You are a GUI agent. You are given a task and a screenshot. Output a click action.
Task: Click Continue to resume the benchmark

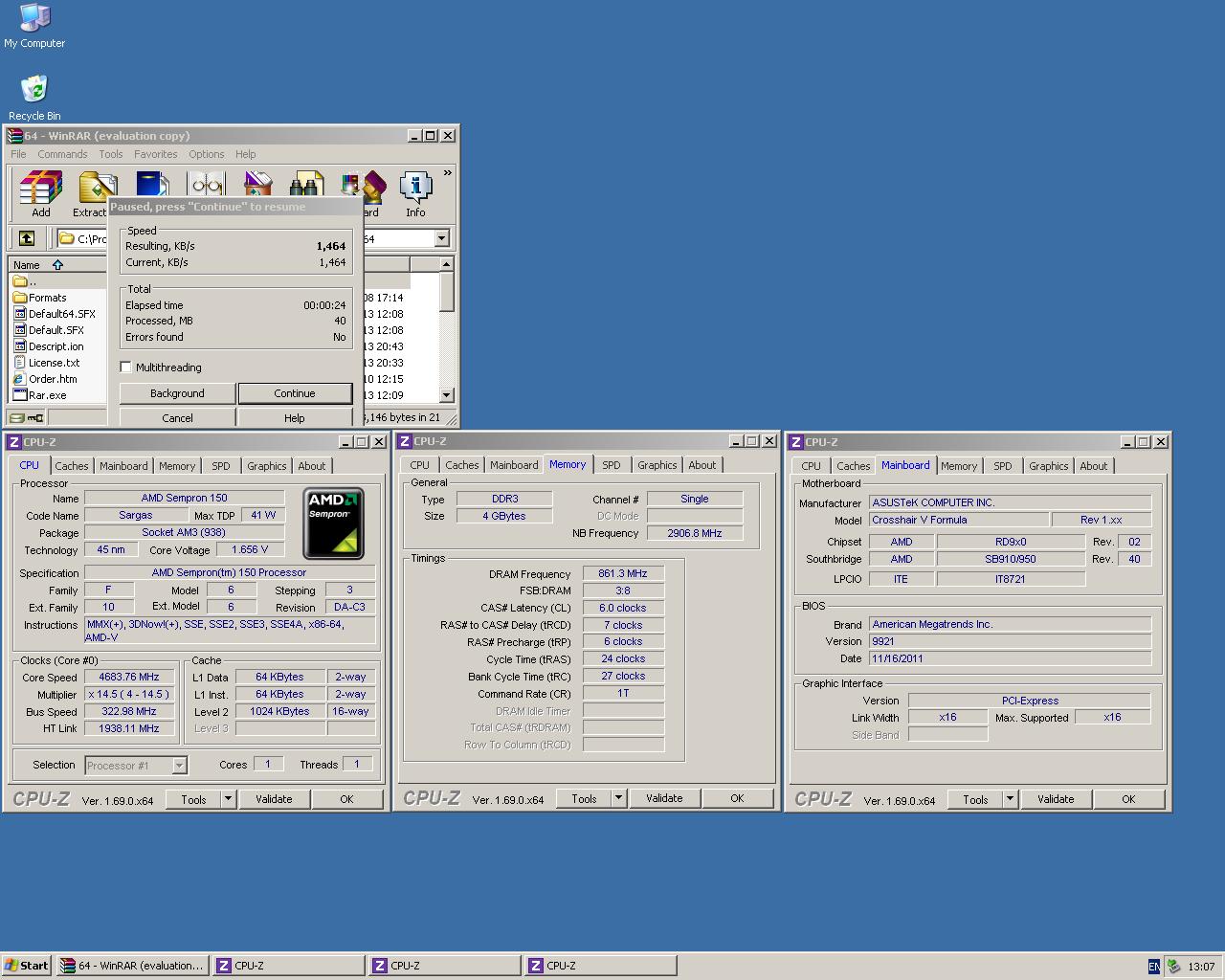point(295,393)
